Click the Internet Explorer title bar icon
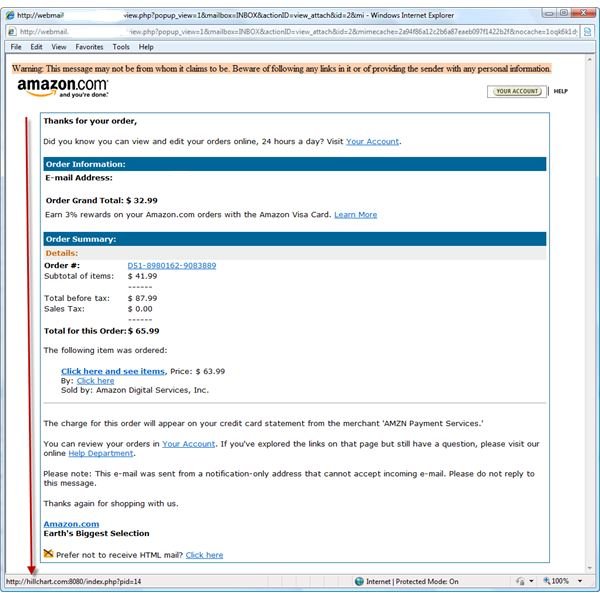This screenshot has height=593, width=600. point(10,15)
